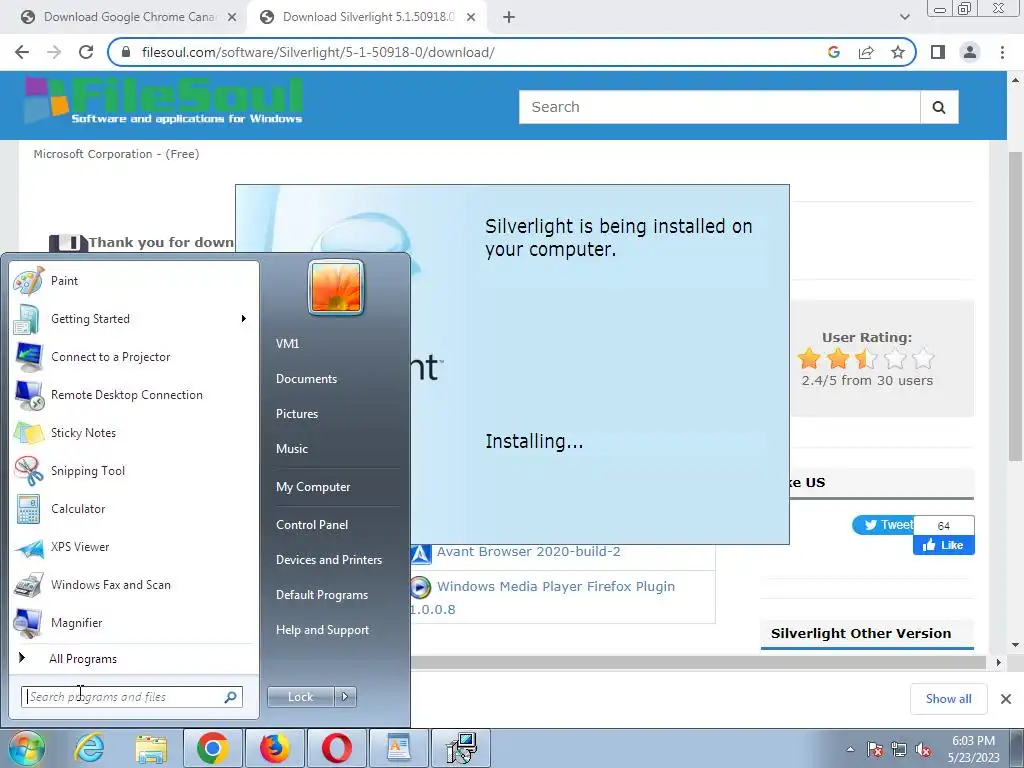Open My Computer
This screenshot has height=768, width=1024.
point(313,487)
